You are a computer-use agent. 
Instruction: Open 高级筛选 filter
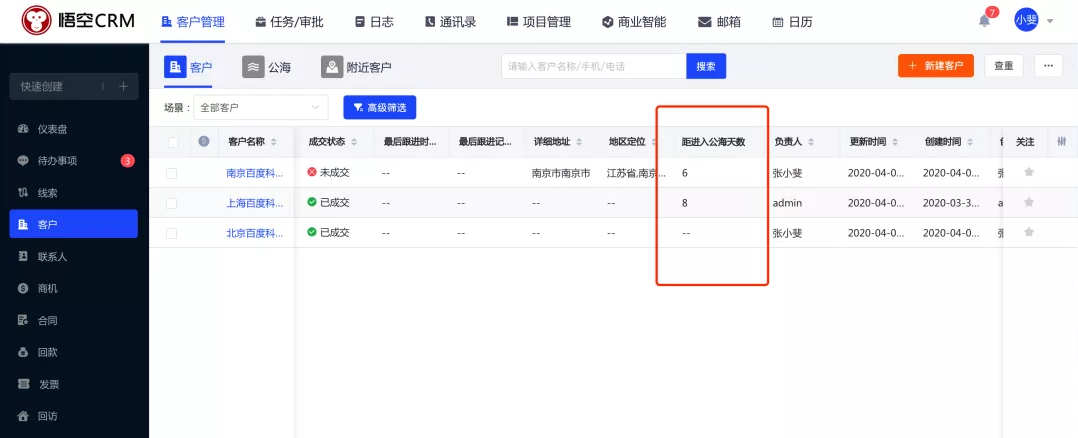point(380,107)
